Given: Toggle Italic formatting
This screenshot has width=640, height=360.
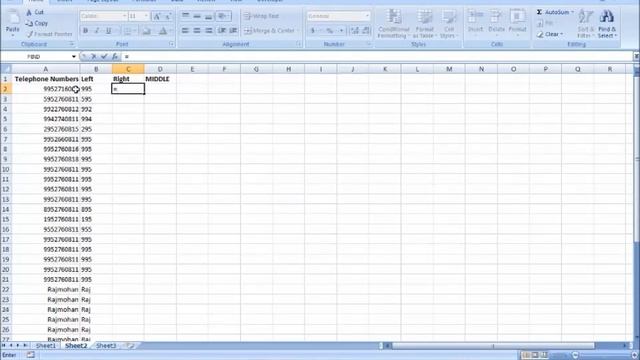Looking at the screenshot, I should tap(97, 31).
